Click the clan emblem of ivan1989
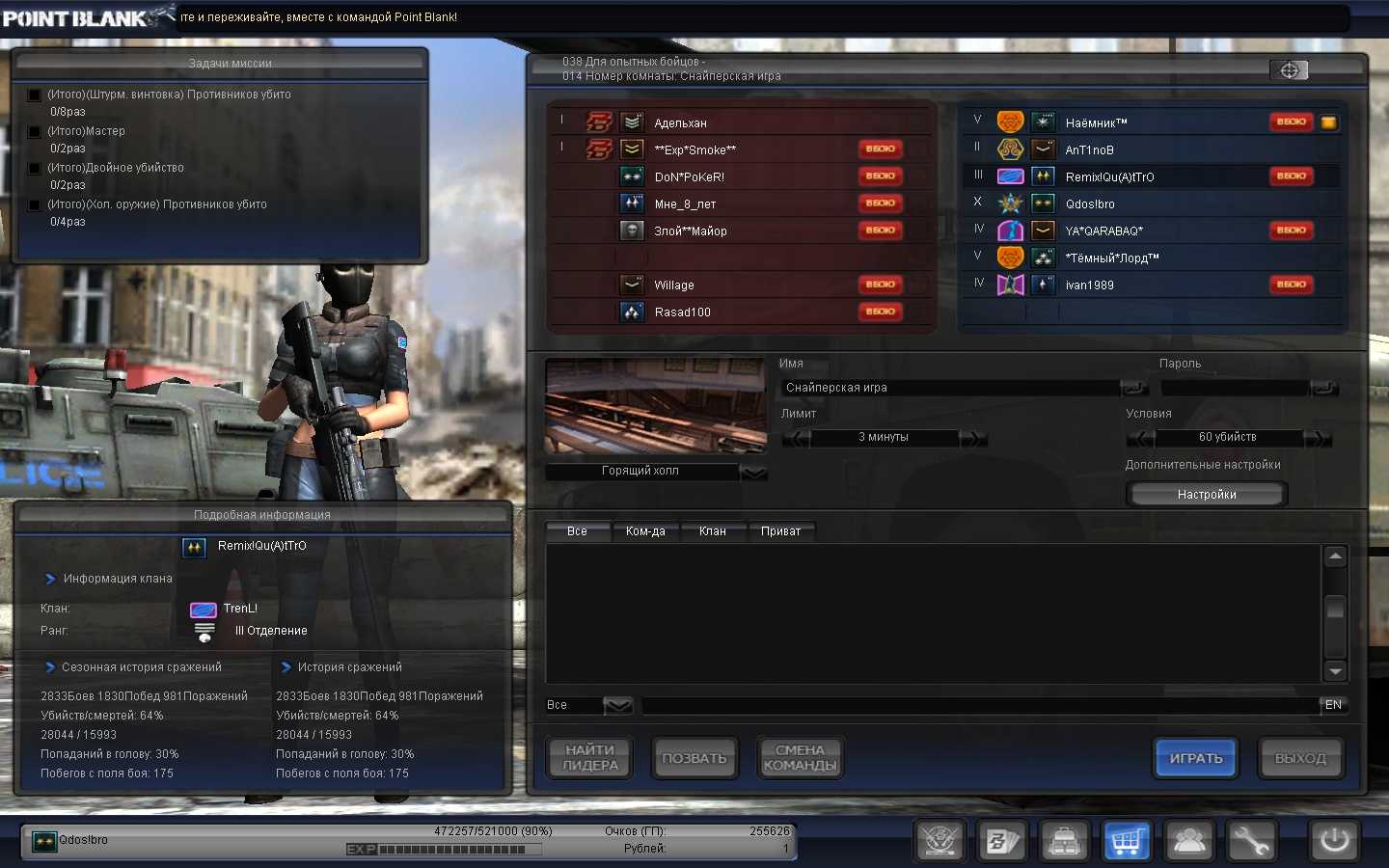Image resolution: width=1389 pixels, height=868 pixels. point(1010,285)
